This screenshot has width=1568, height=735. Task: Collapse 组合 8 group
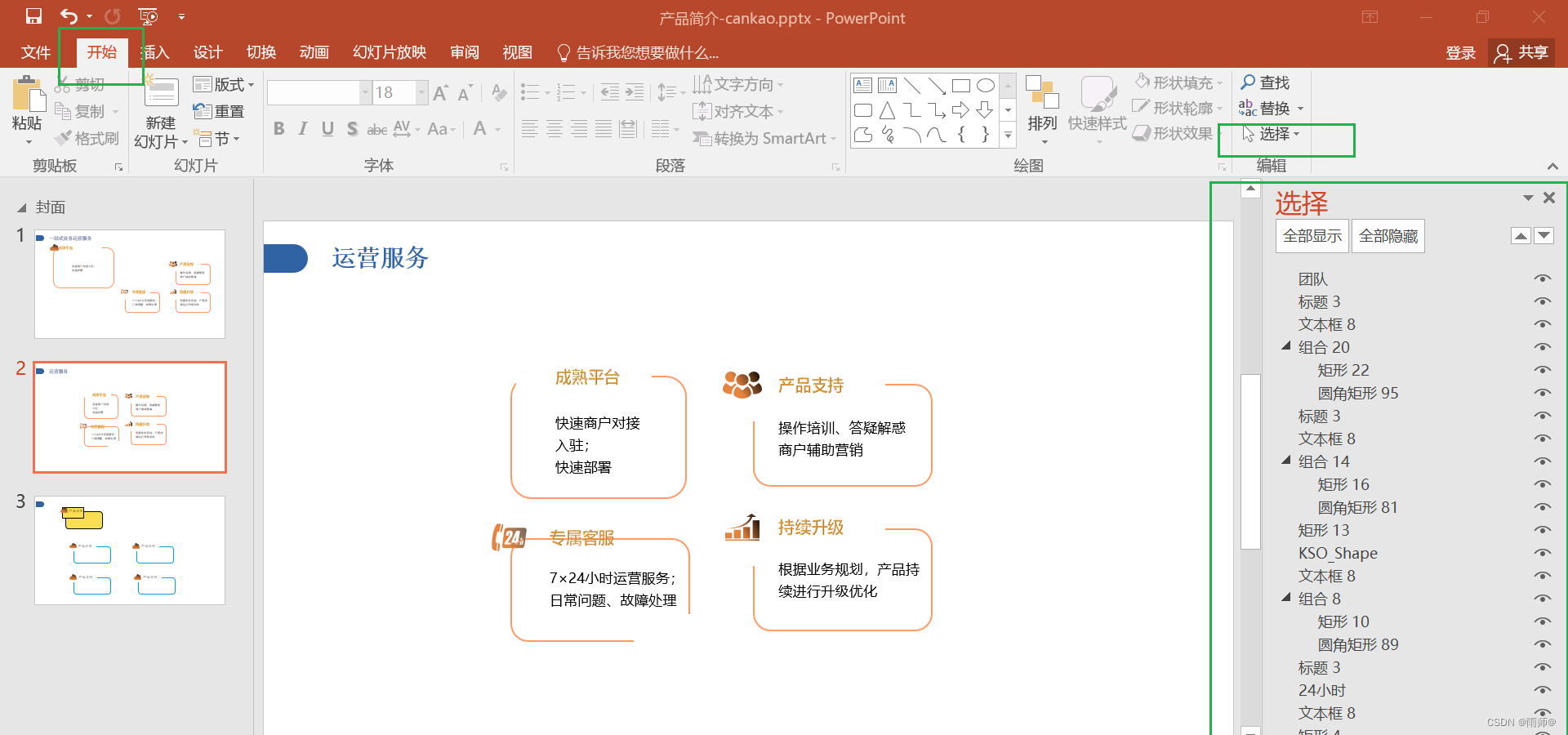pos(1286,598)
